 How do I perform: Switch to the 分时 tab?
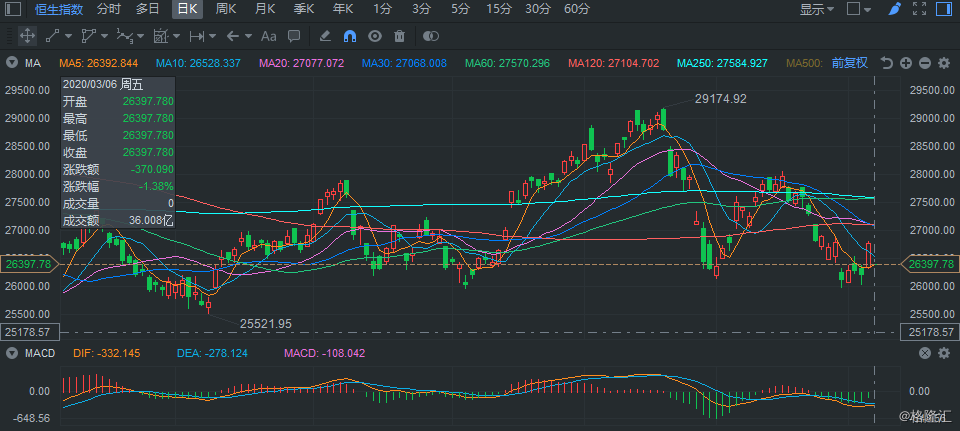click(109, 9)
